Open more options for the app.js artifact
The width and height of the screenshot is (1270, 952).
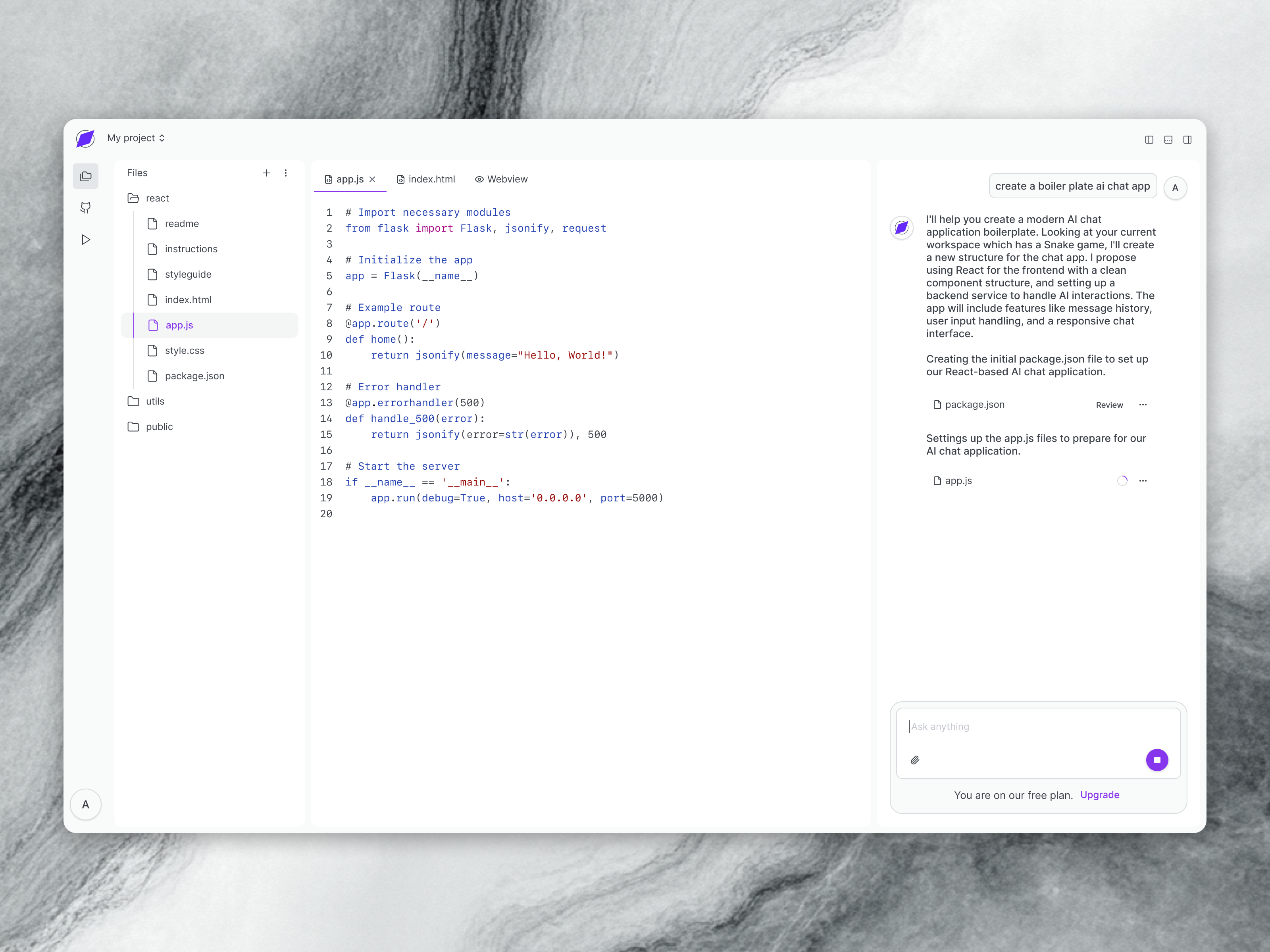point(1143,481)
